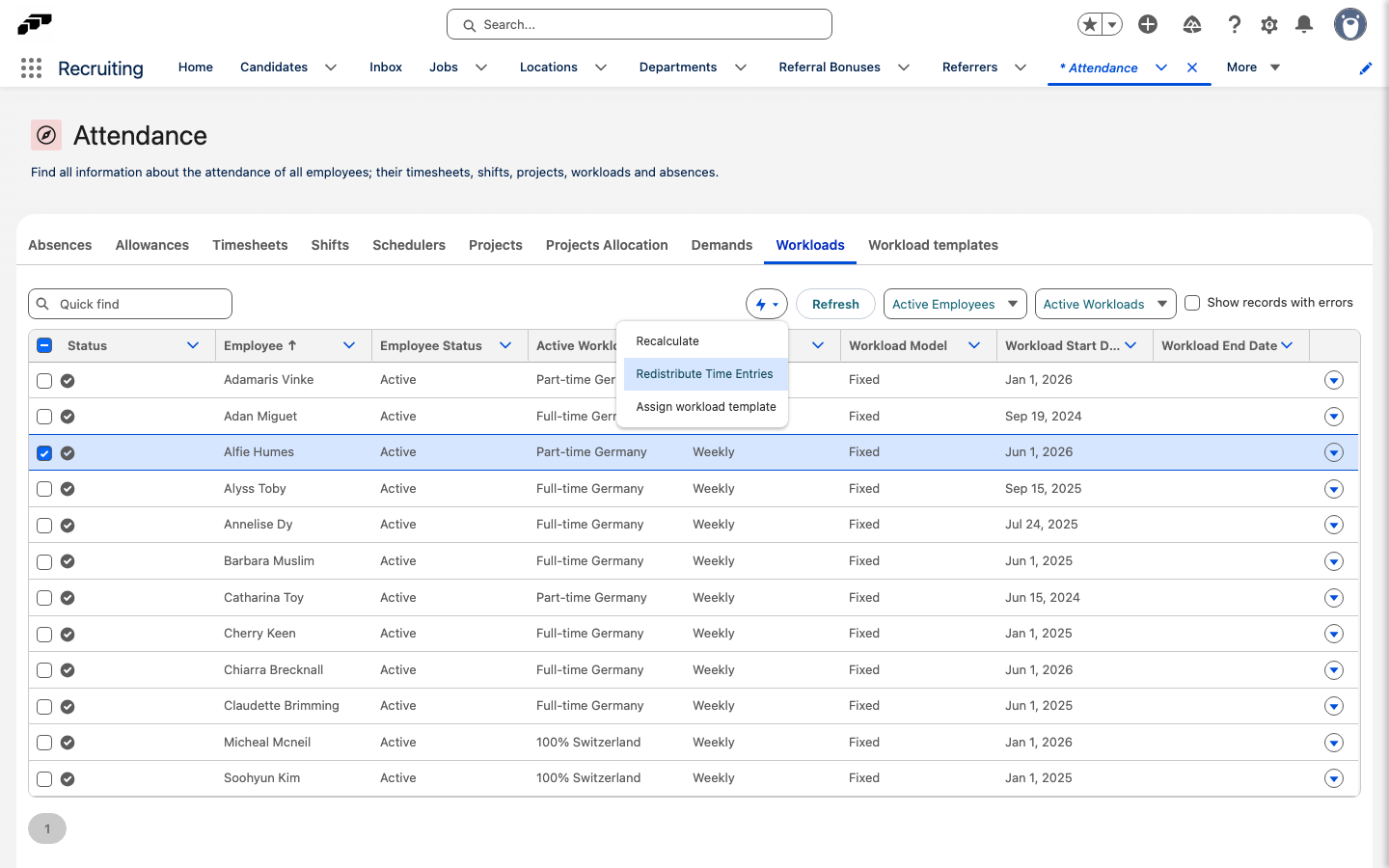
Task: Open the global create plus icon
Action: point(1148,25)
